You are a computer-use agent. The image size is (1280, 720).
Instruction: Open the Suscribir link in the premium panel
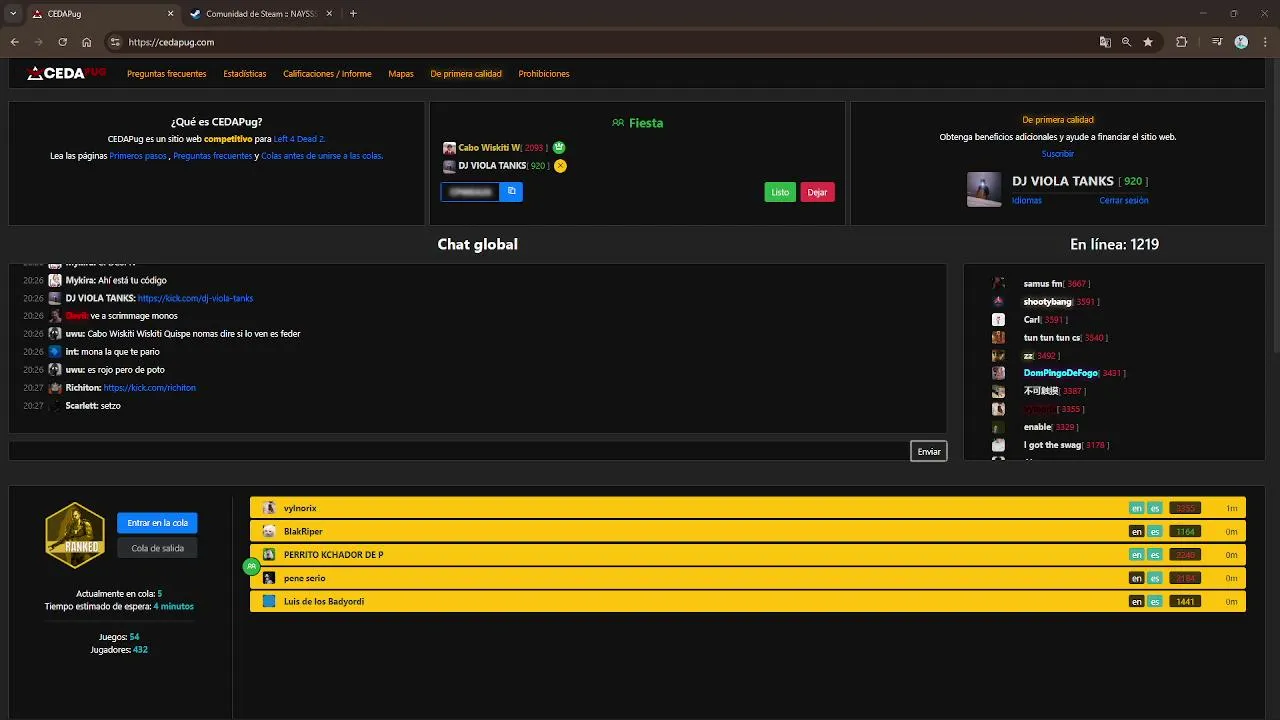pos(1058,154)
